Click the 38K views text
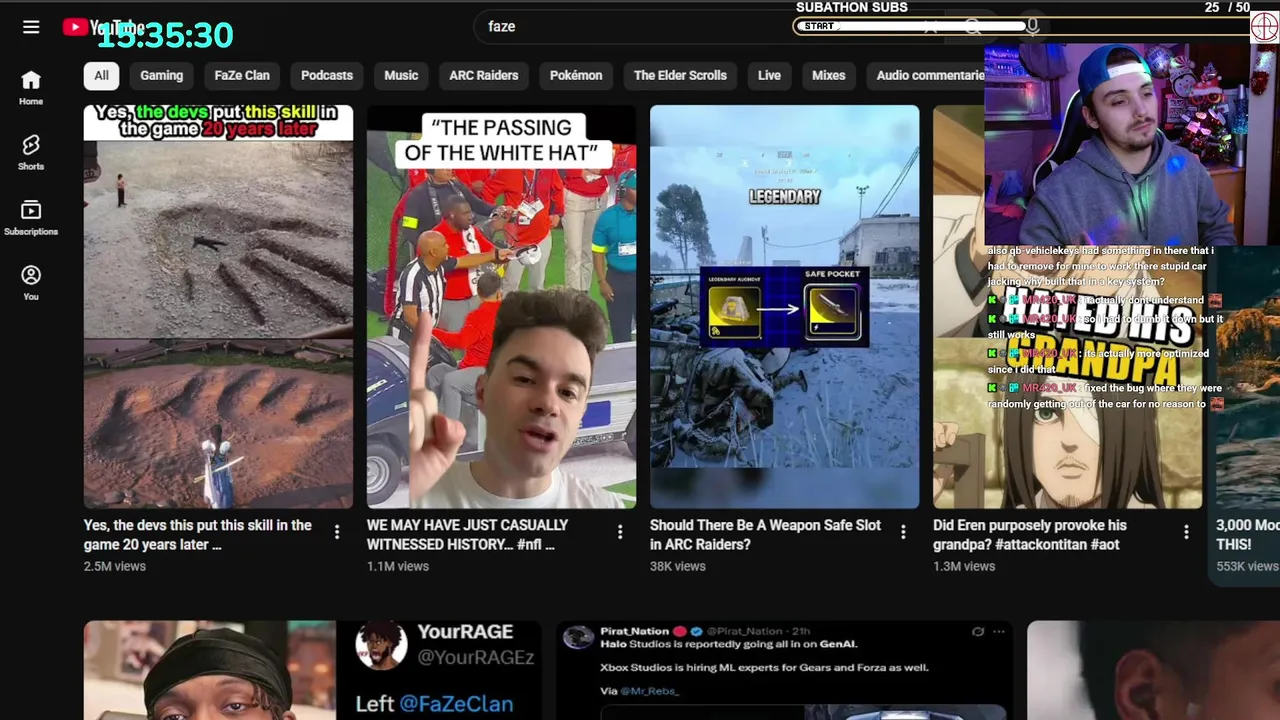1280x720 pixels. (678, 566)
